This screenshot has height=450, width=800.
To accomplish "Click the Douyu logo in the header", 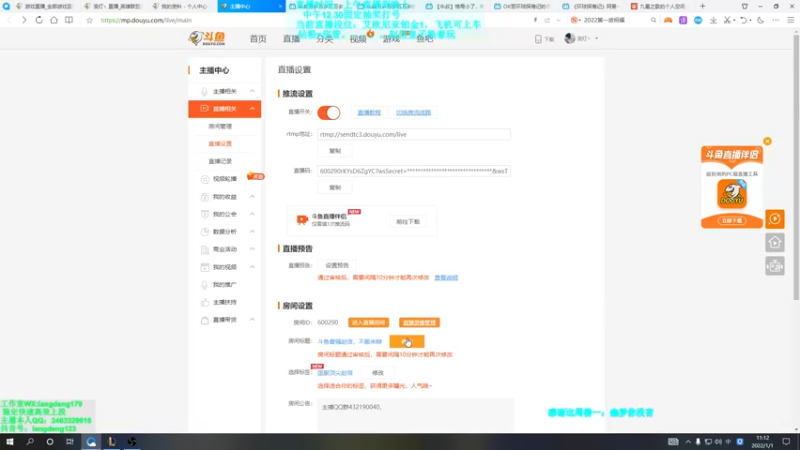I will [207, 38].
